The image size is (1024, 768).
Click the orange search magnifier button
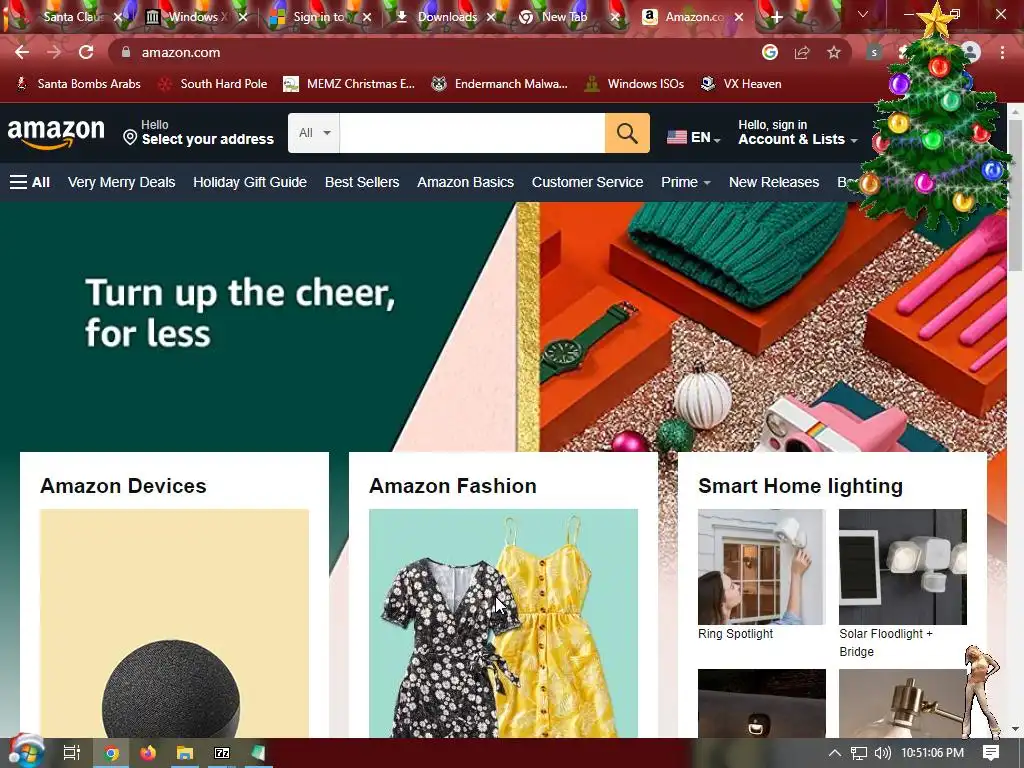click(x=627, y=133)
